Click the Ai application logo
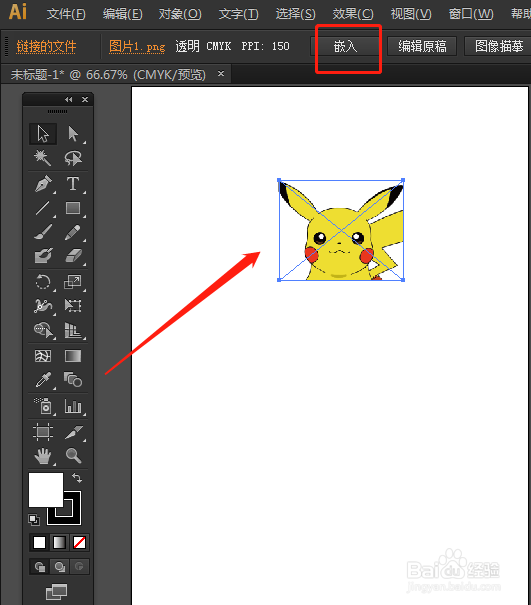Image resolution: width=531 pixels, height=605 pixels. (x=18, y=12)
